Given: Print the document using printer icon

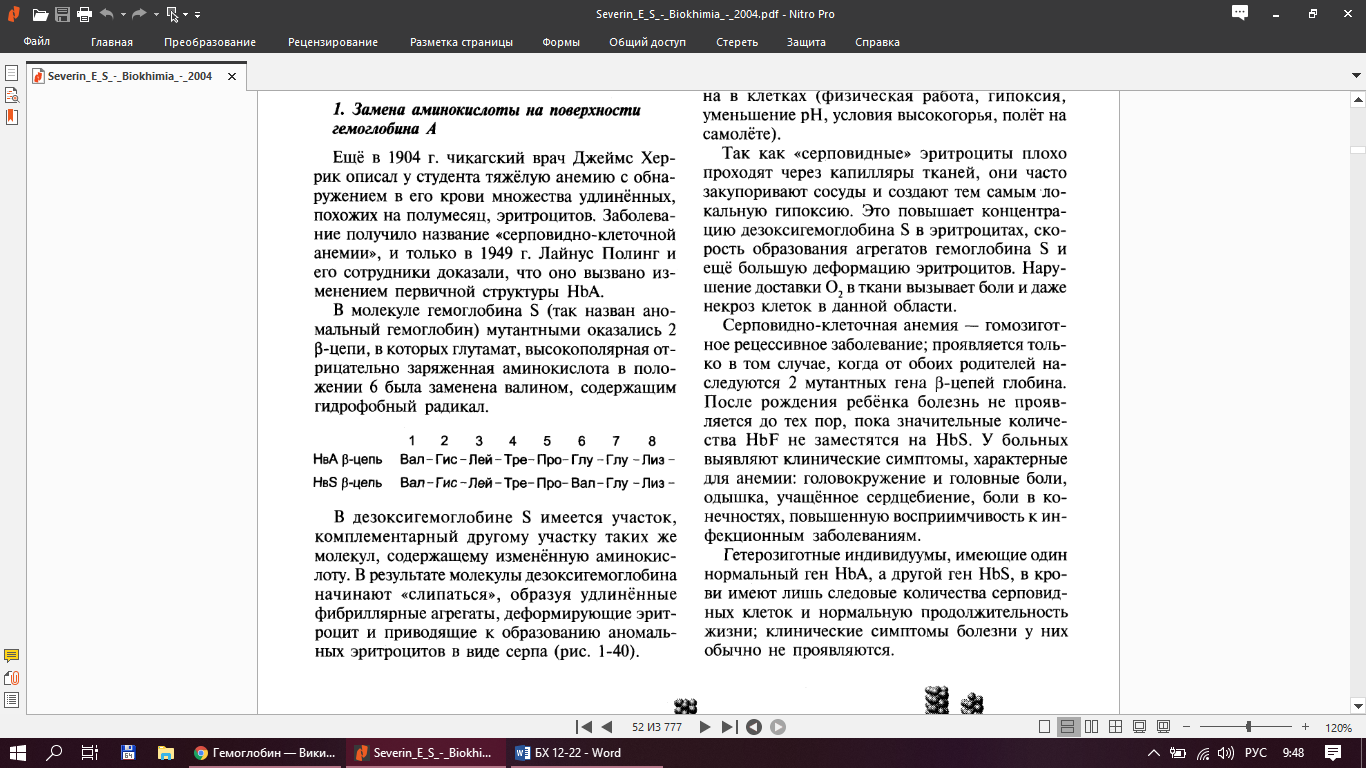Looking at the screenshot, I should click(84, 15).
